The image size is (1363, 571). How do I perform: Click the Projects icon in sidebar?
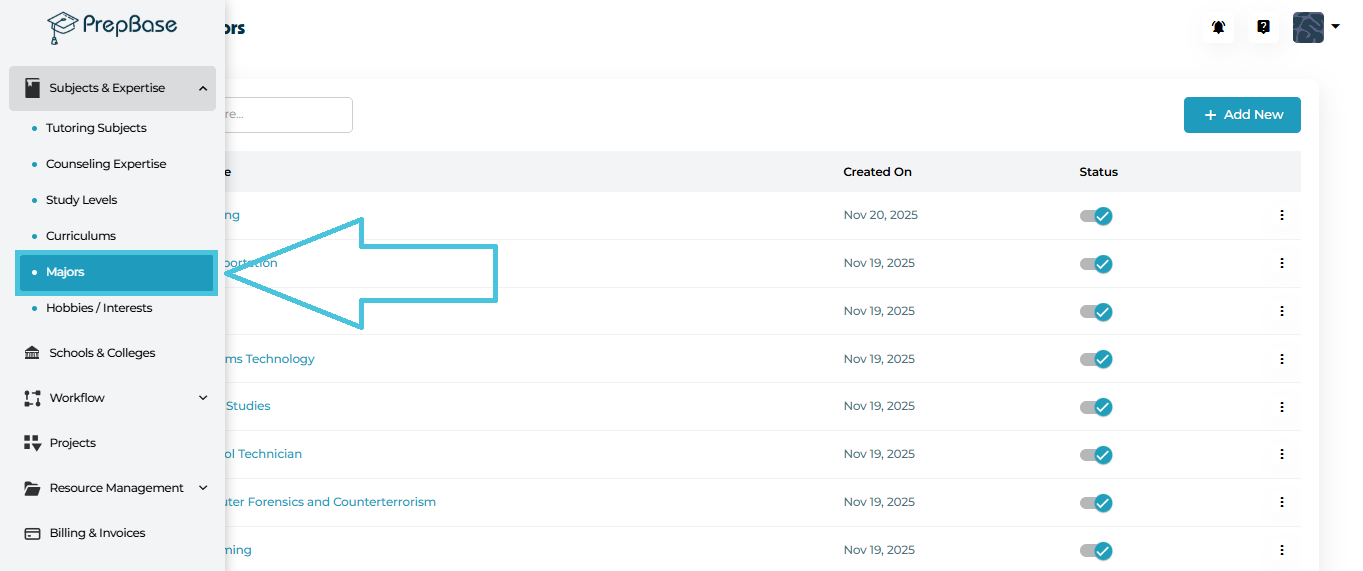(32, 443)
